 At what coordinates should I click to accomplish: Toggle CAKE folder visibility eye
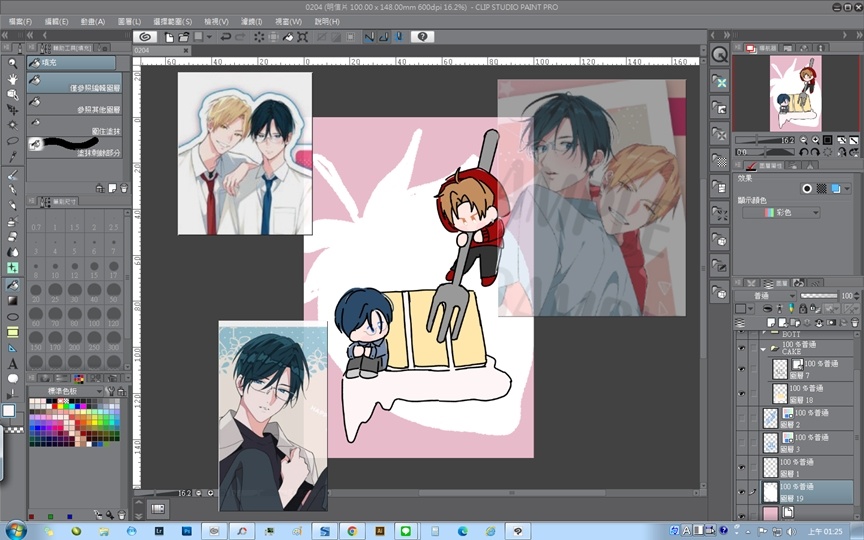coord(742,348)
